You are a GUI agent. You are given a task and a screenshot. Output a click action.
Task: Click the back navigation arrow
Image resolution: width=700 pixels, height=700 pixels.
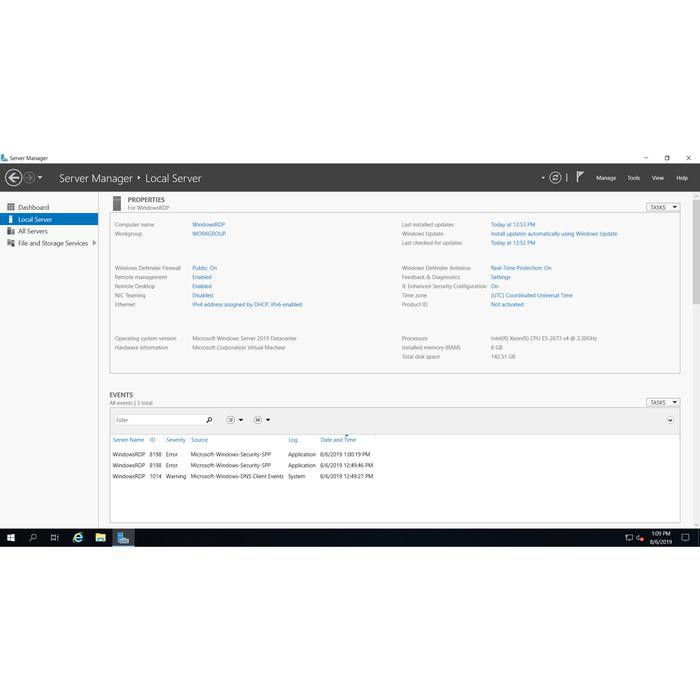13,178
